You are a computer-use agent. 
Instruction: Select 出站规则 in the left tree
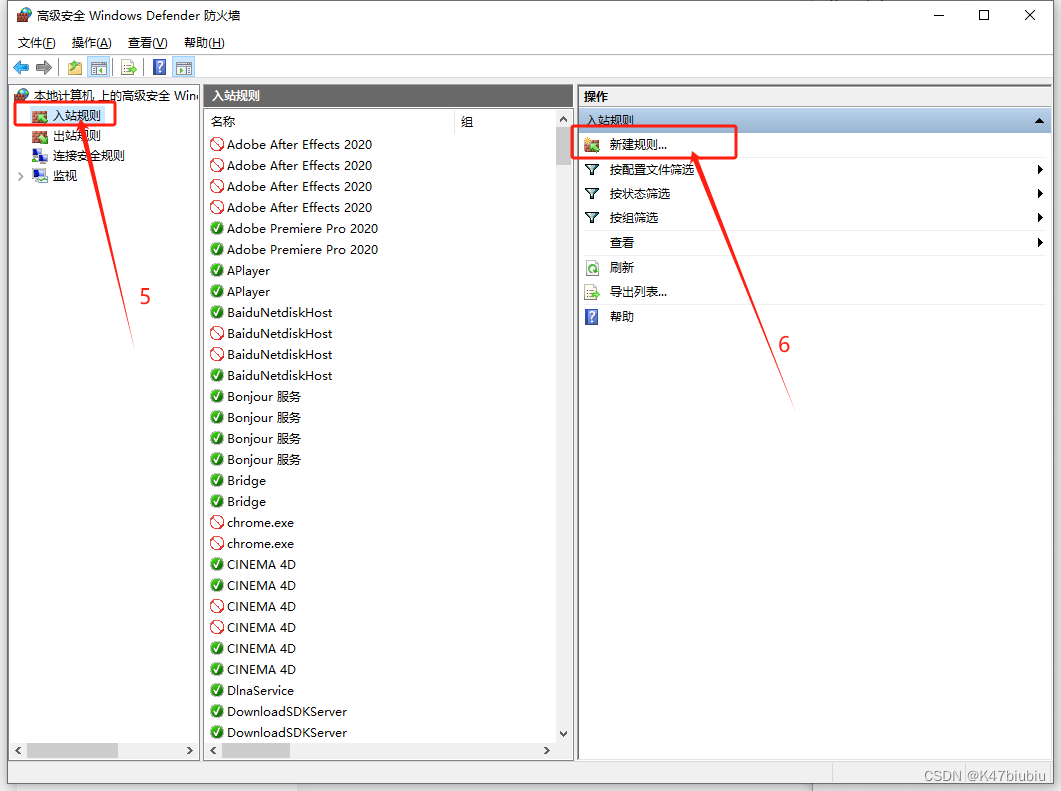click(x=76, y=135)
